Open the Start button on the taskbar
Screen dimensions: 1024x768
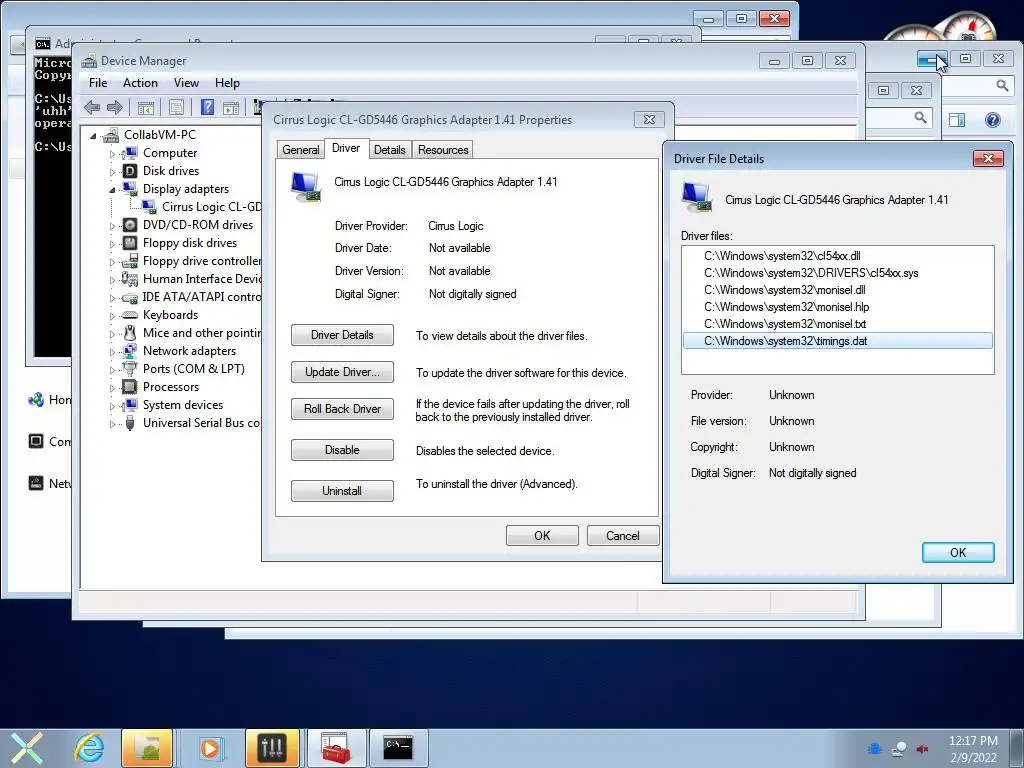tap(26, 748)
